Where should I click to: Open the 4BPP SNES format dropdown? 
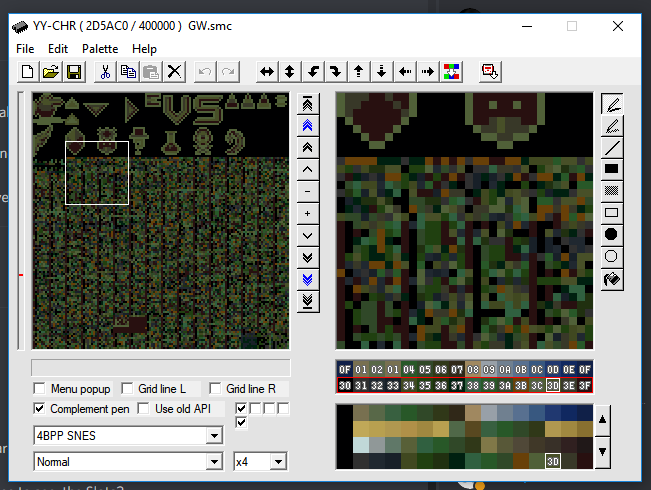pos(214,436)
